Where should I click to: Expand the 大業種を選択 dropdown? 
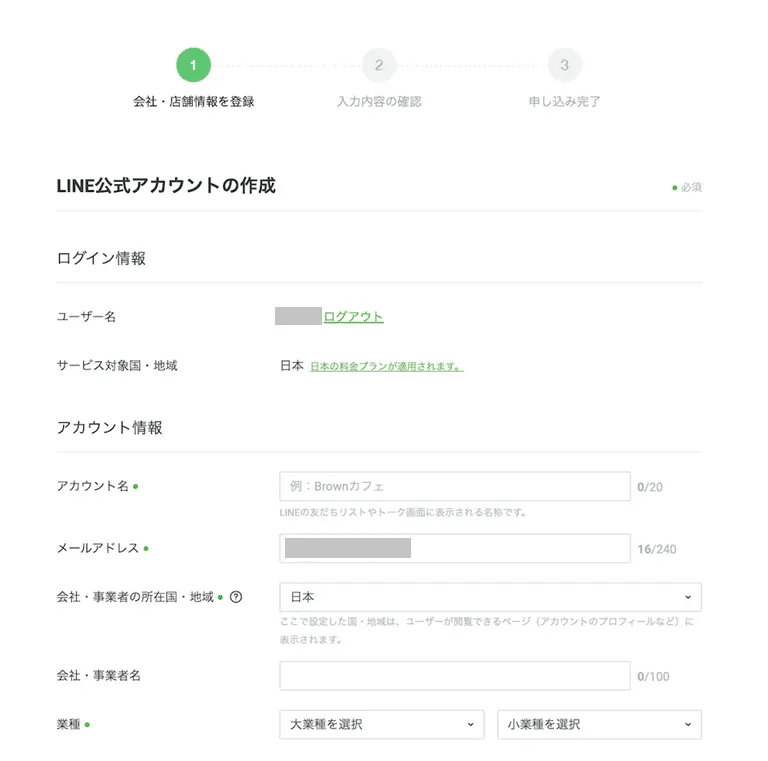(381, 724)
